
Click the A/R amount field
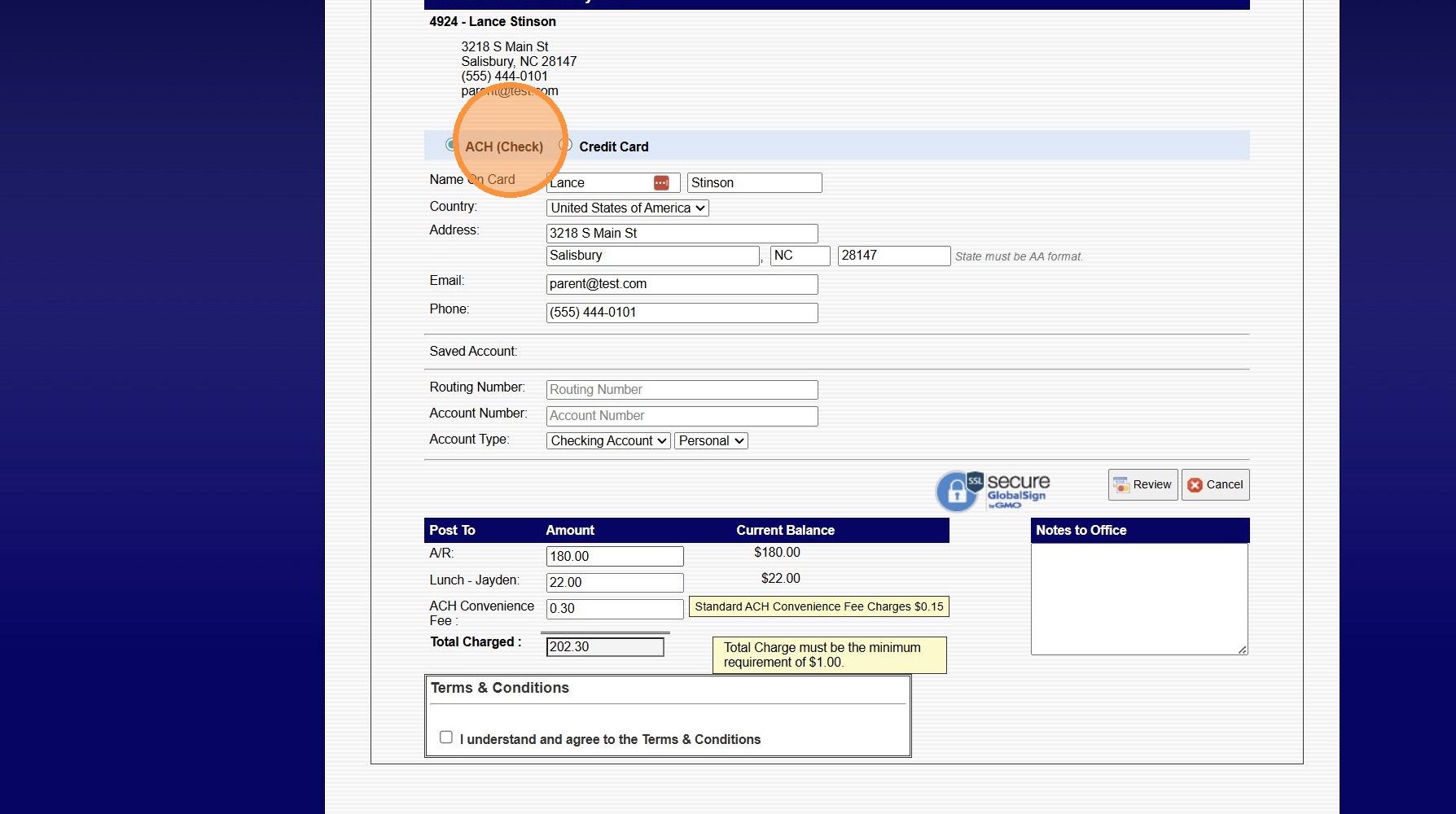point(615,556)
